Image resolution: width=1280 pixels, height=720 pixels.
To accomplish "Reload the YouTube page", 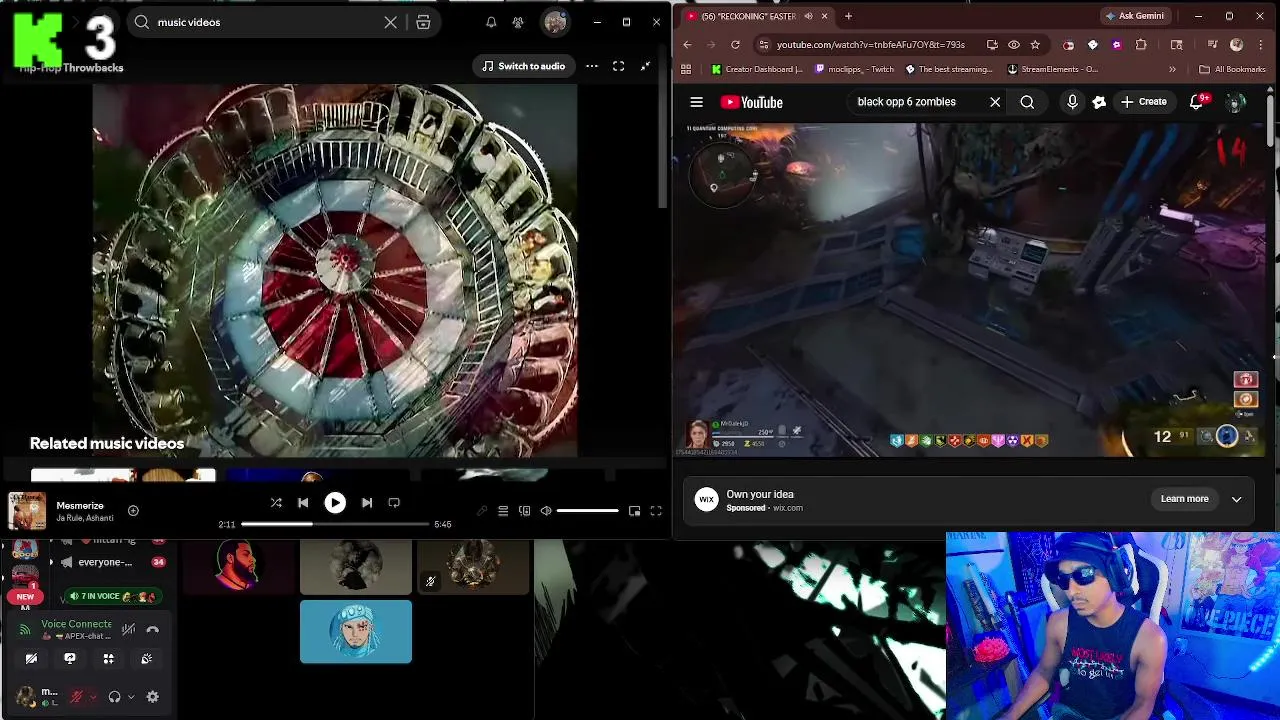I will point(735,45).
